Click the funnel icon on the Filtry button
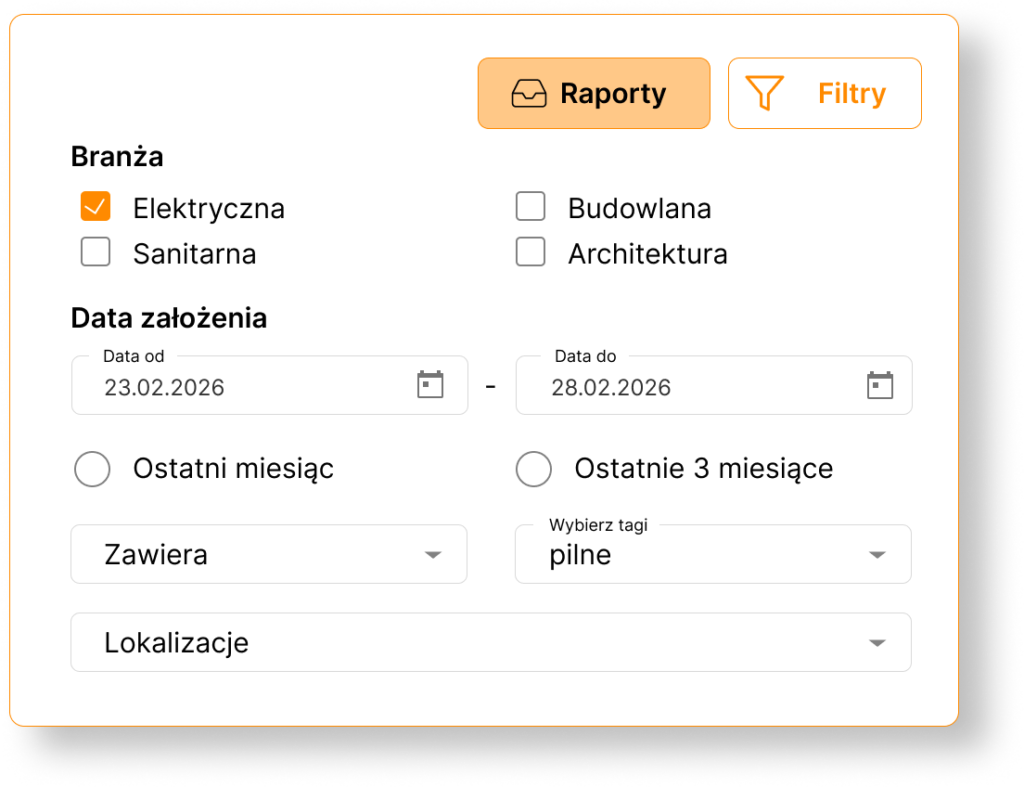The width and height of the screenshot is (1024, 787). click(766, 93)
